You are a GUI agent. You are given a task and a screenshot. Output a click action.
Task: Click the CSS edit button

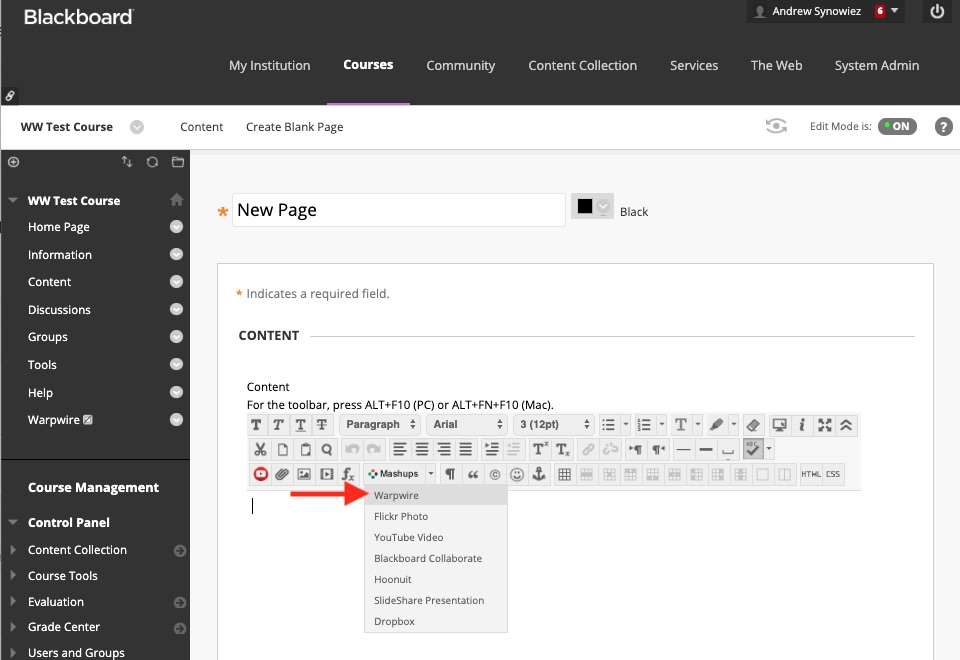pos(833,474)
